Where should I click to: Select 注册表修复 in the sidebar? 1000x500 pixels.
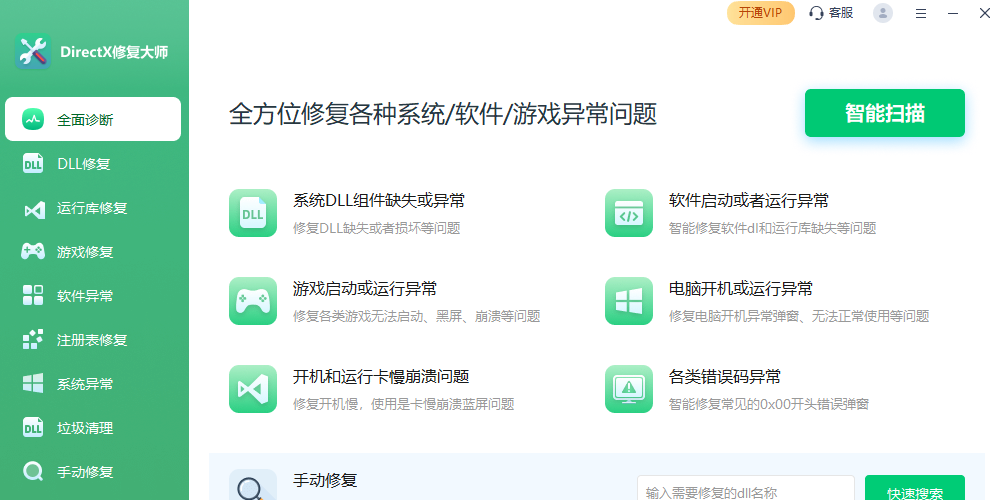[93, 340]
